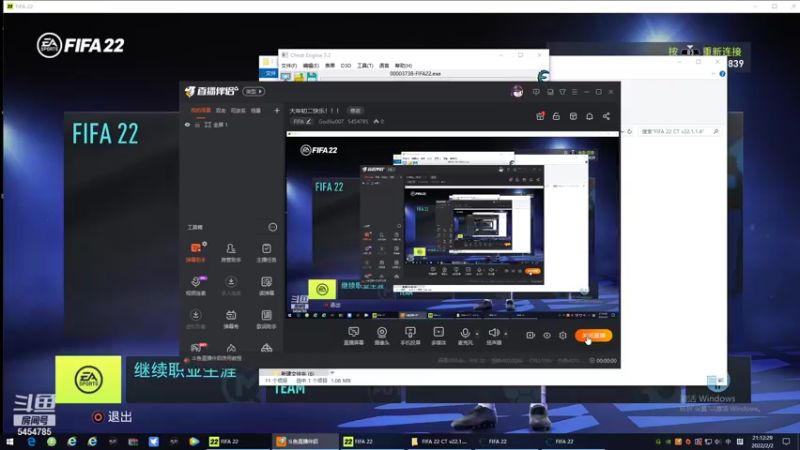Click the search box in Explorer window
This screenshot has width=800, height=450.
(x=680, y=132)
